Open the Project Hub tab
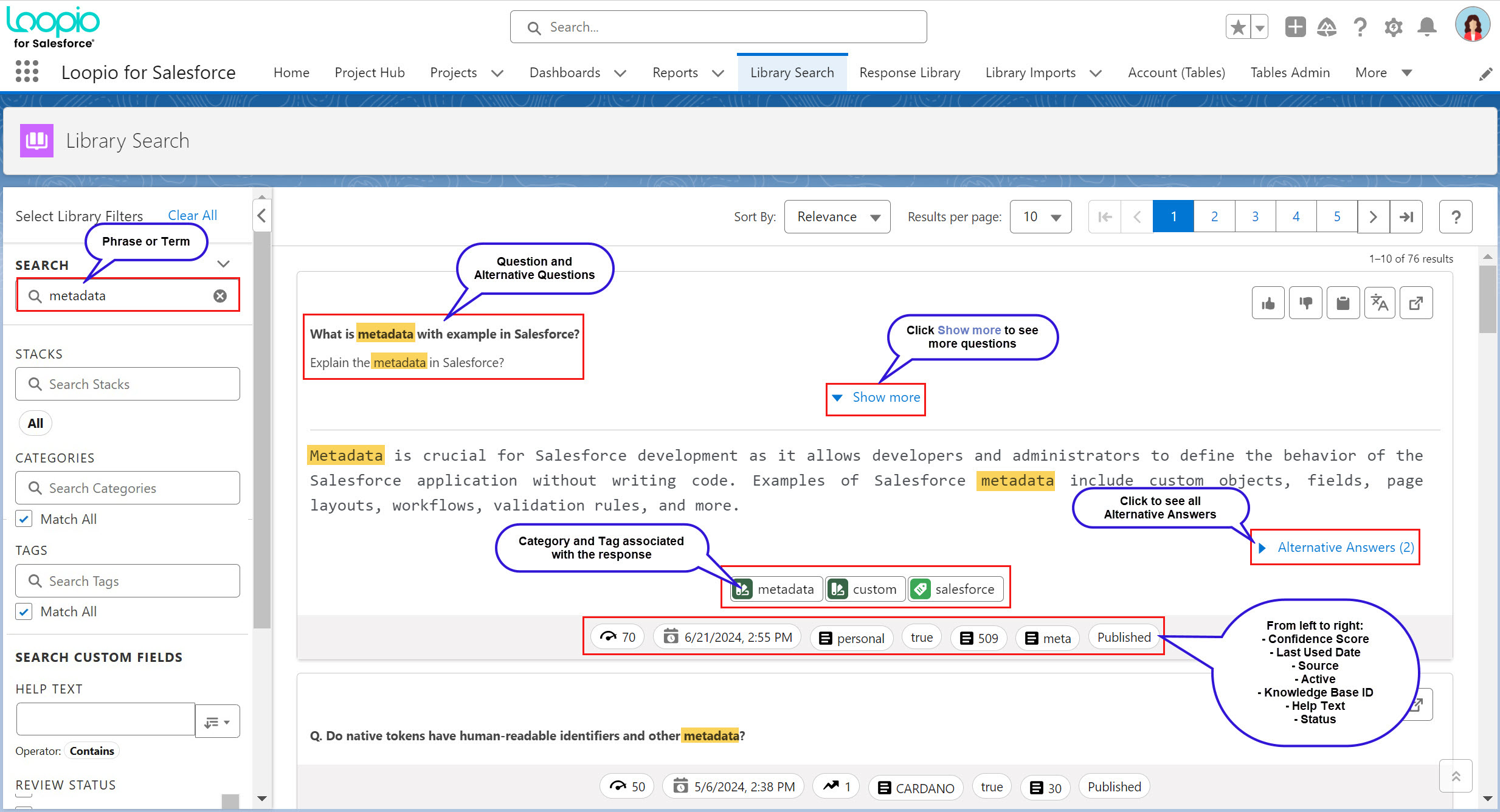 [370, 72]
